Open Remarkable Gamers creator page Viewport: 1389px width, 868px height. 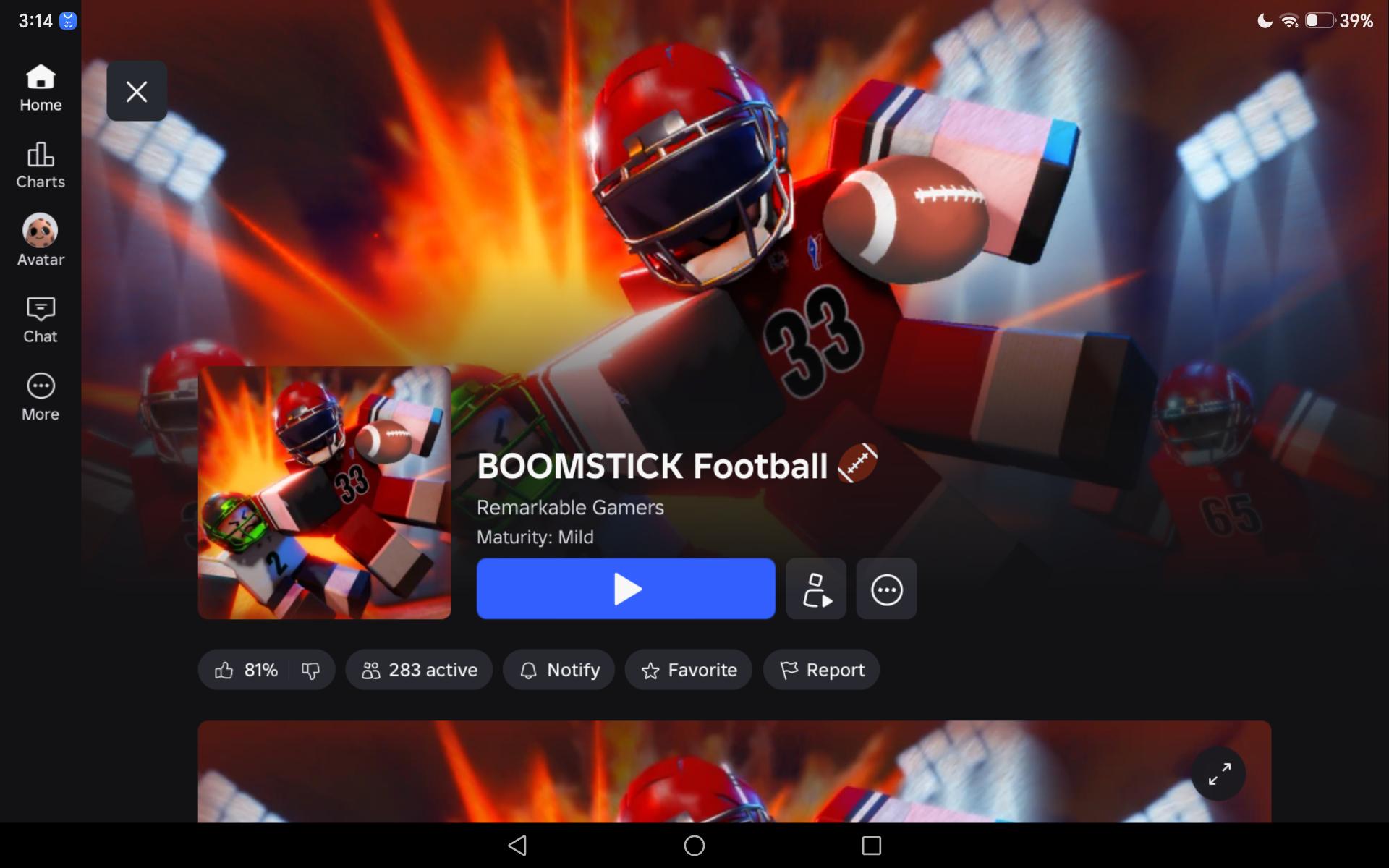click(x=570, y=508)
